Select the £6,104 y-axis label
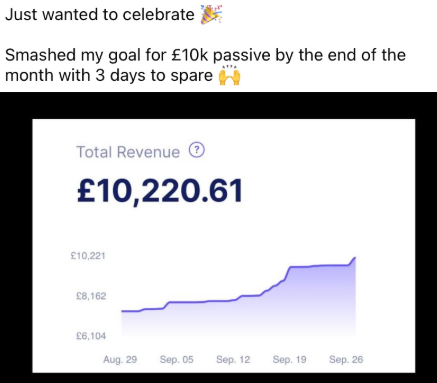The image size is (437, 383). point(91,336)
